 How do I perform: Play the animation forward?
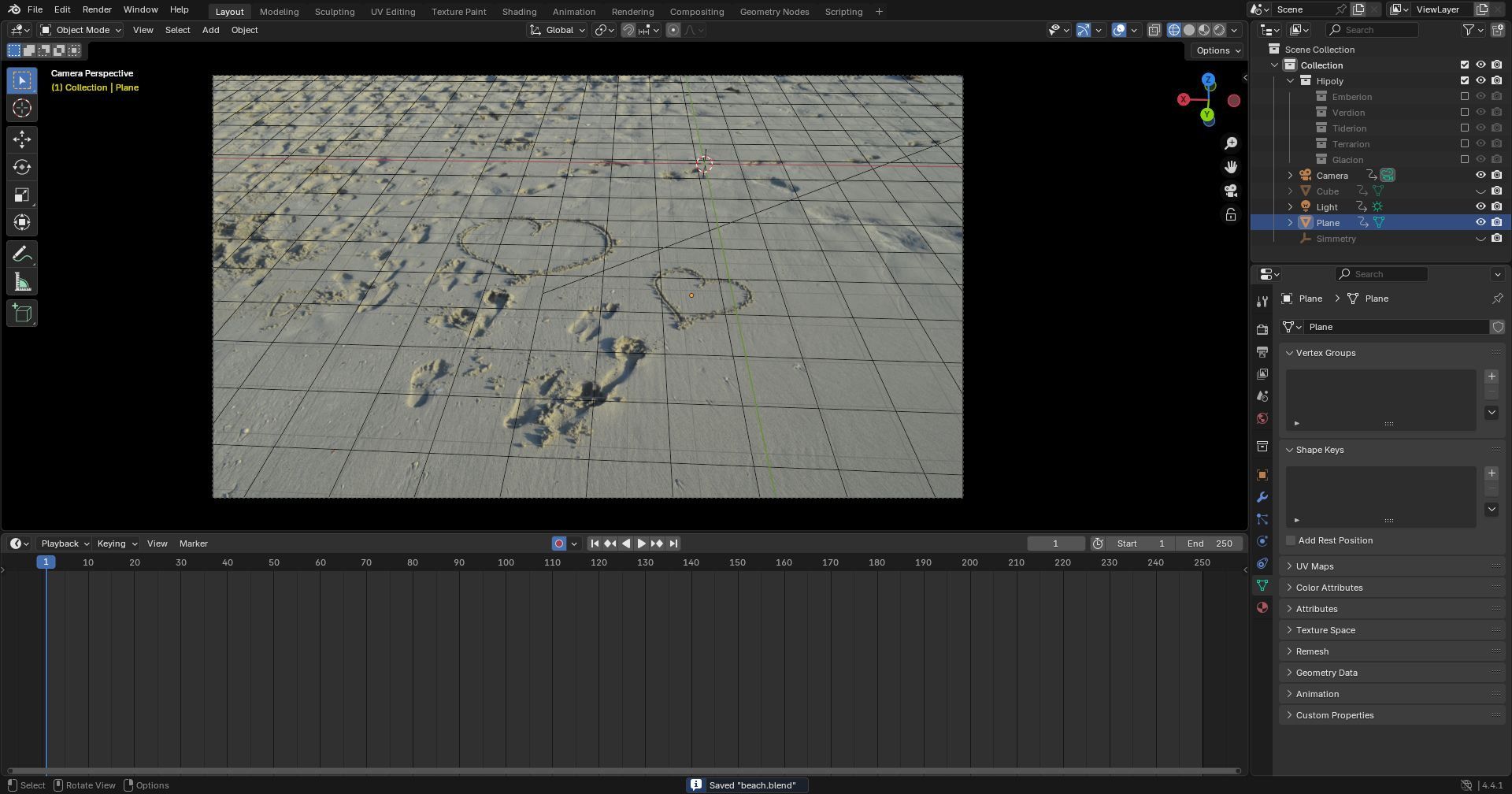[641, 544]
